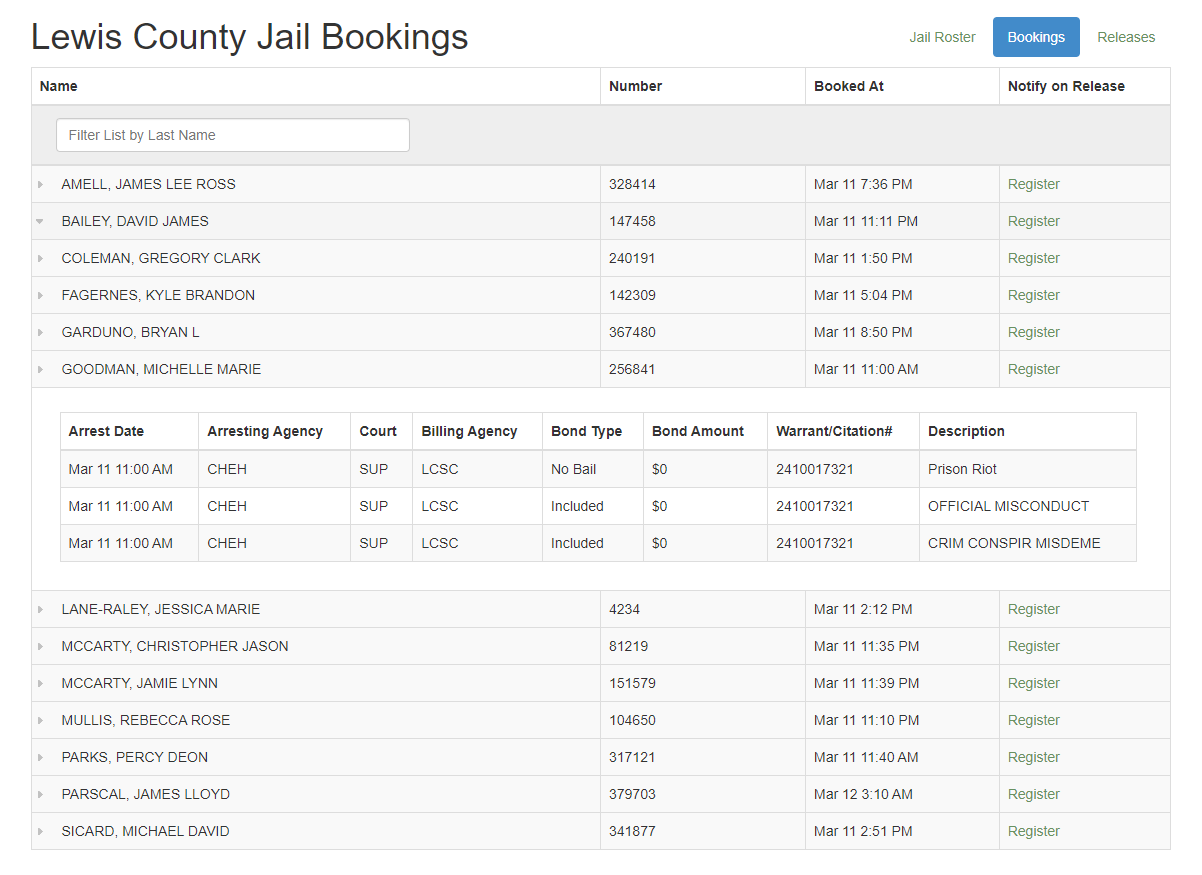
Task: Click the Name column header
Action: pos(58,86)
